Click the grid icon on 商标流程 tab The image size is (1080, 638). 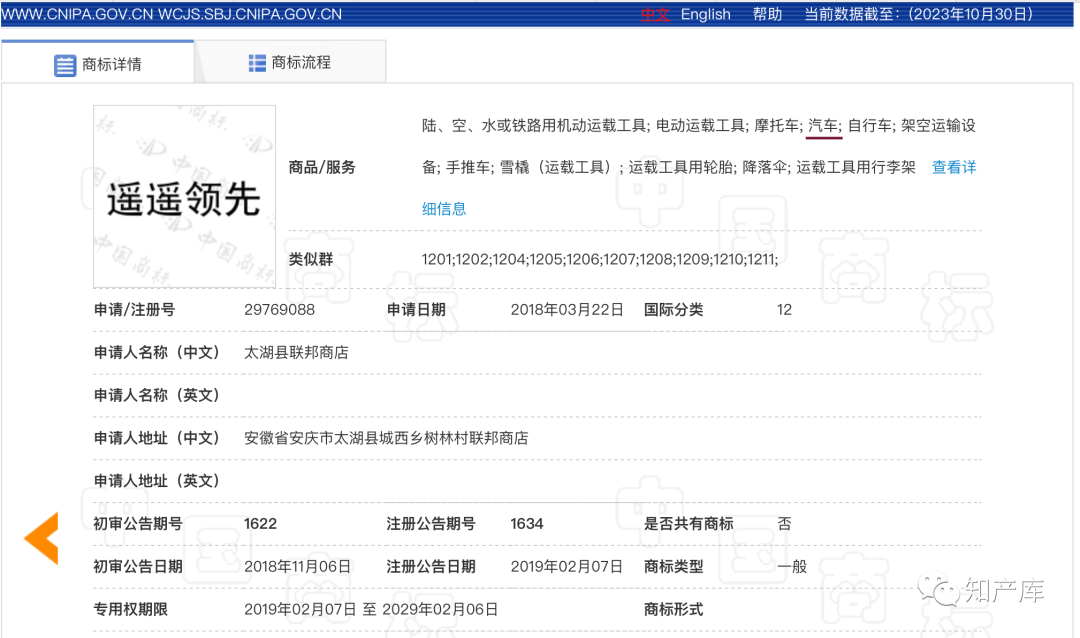pyautogui.click(x=257, y=63)
